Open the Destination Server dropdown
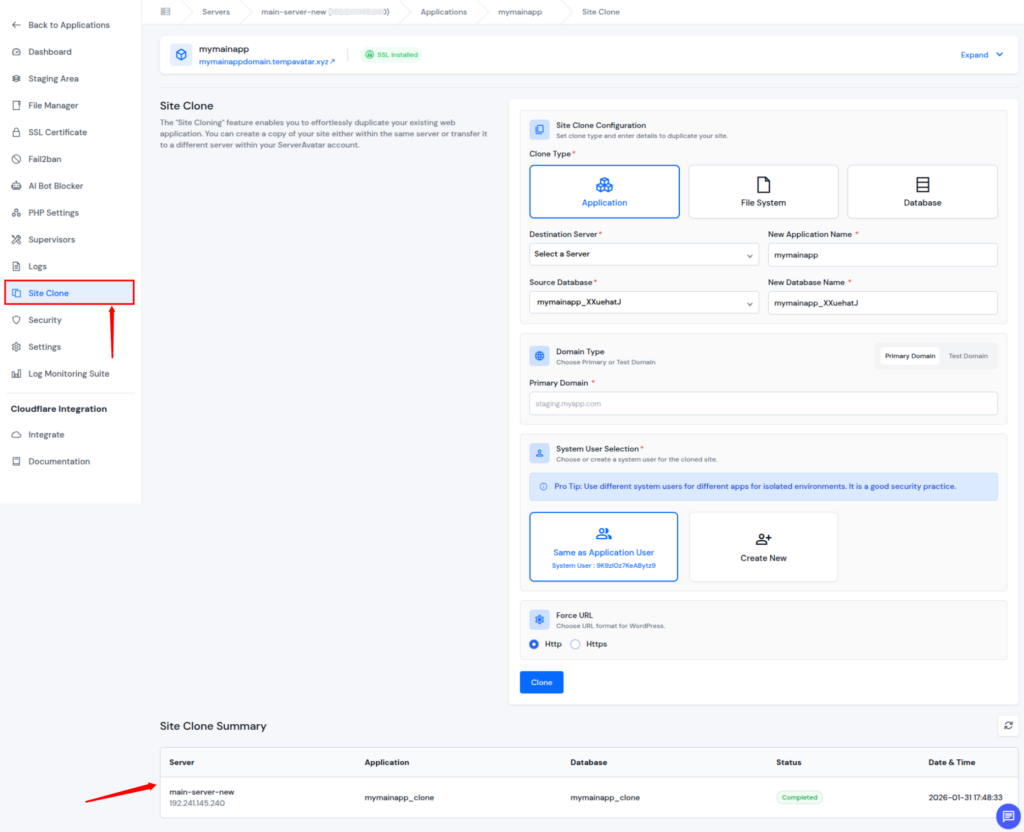This screenshot has width=1024, height=832. tap(644, 255)
